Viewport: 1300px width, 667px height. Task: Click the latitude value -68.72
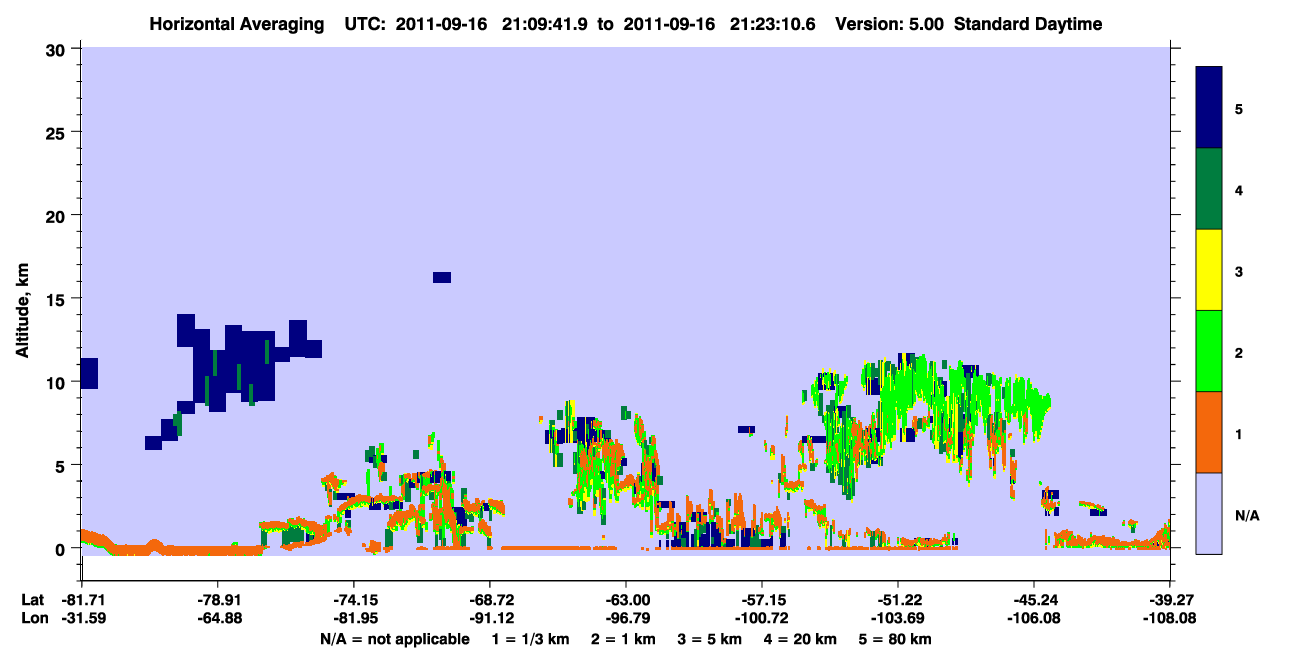[x=489, y=600]
